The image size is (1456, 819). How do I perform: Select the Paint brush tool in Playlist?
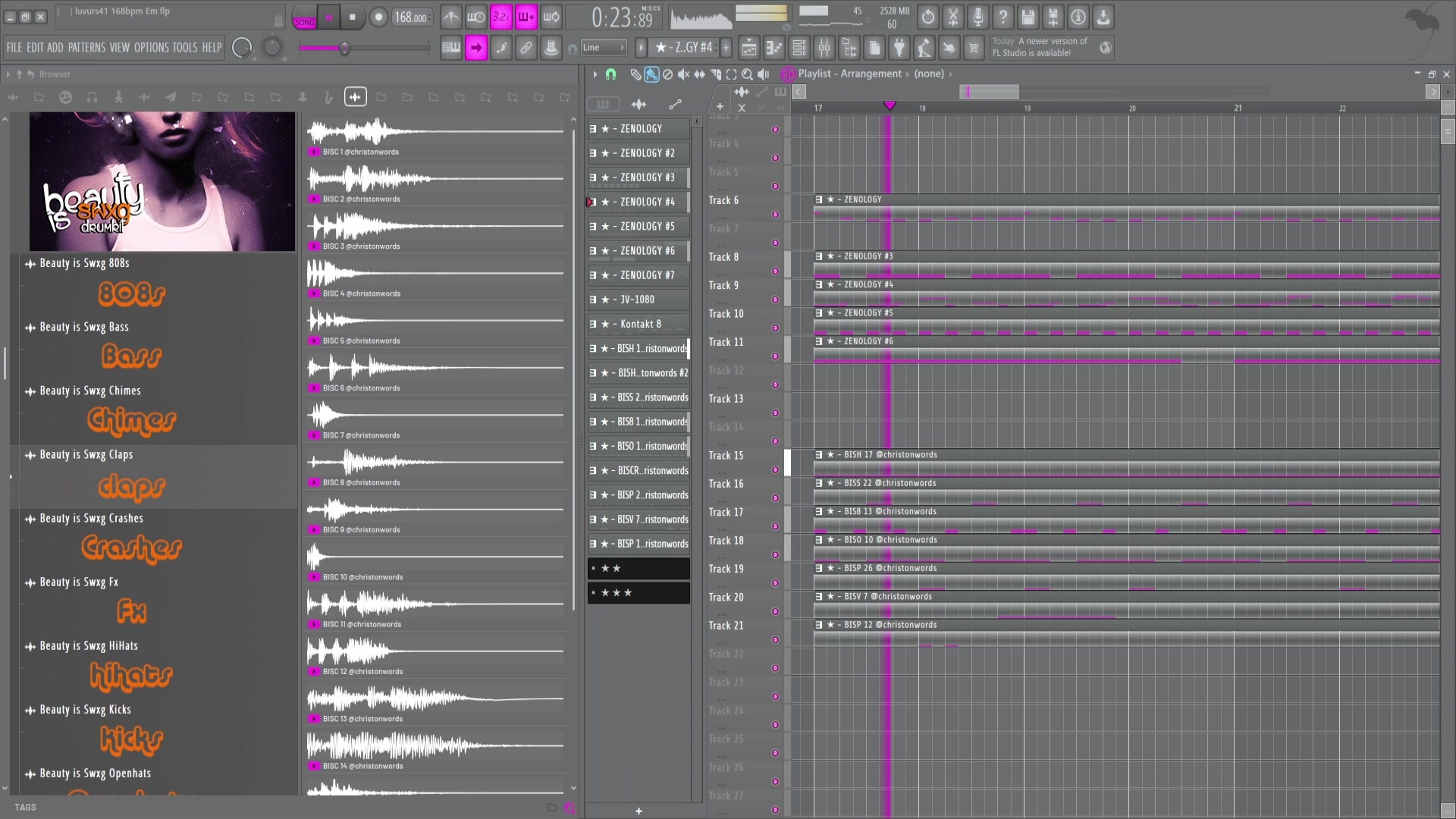click(x=651, y=74)
